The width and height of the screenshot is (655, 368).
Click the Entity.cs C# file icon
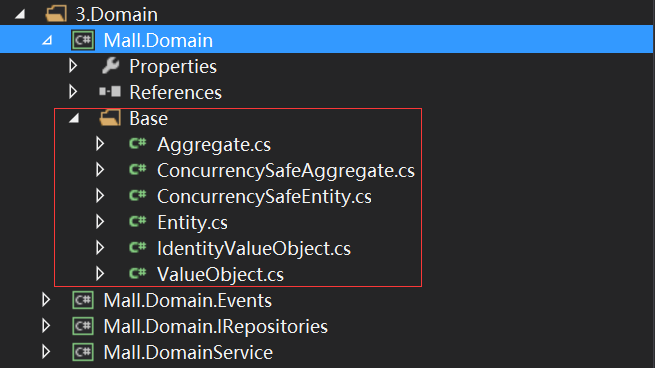(x=137, y=221)
